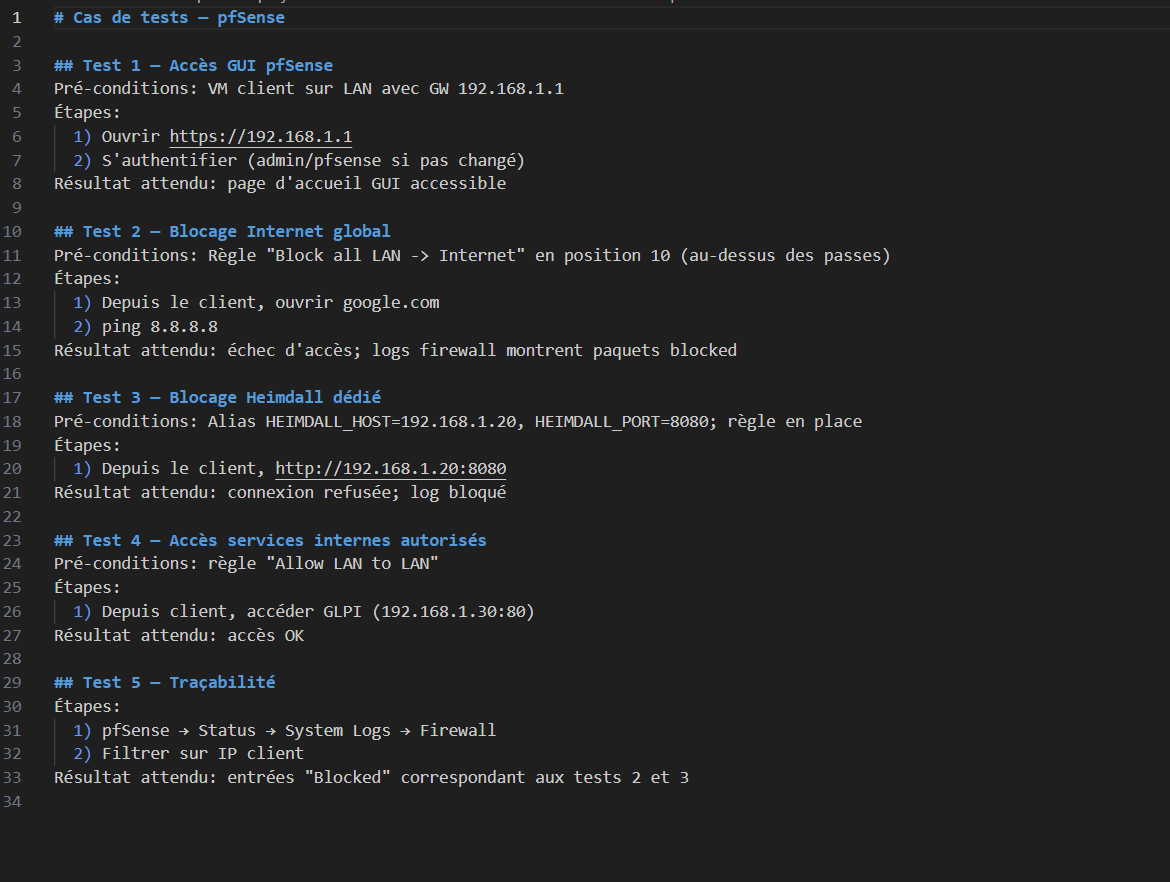Click the "Test 5 — Traçabilité" heading
The image size is (1170, 882).
(x=178, y=683)
